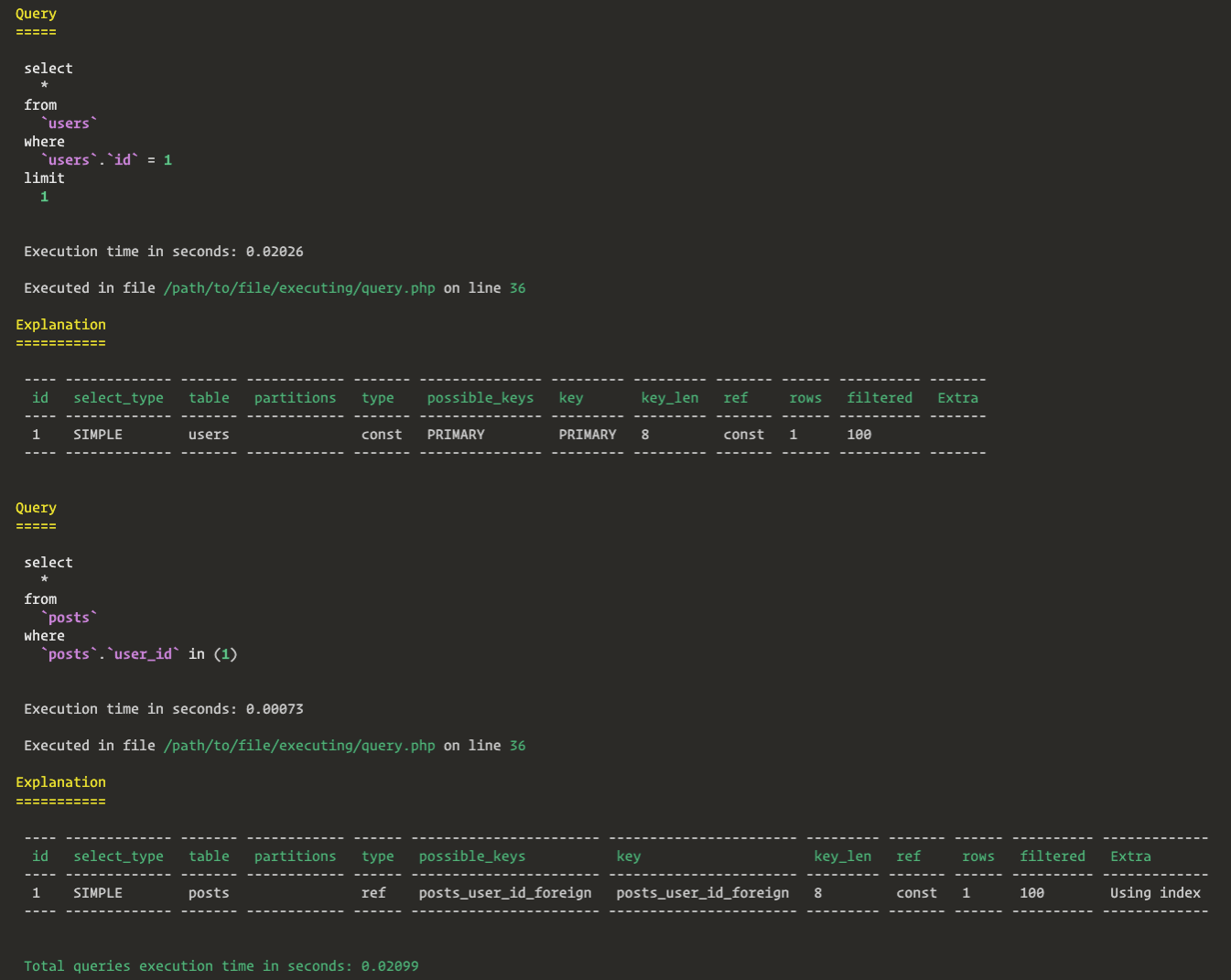Click rows header in the users explanation table

point(805,398)
